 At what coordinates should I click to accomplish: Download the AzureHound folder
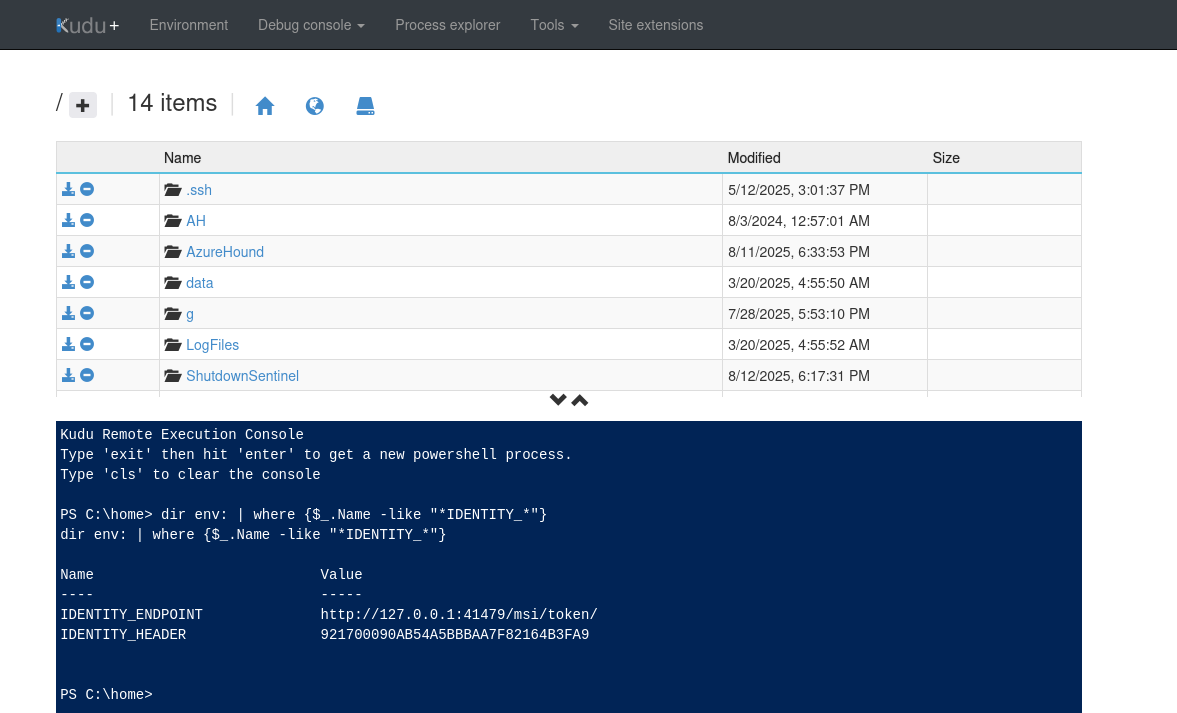[x=68, y=251]
